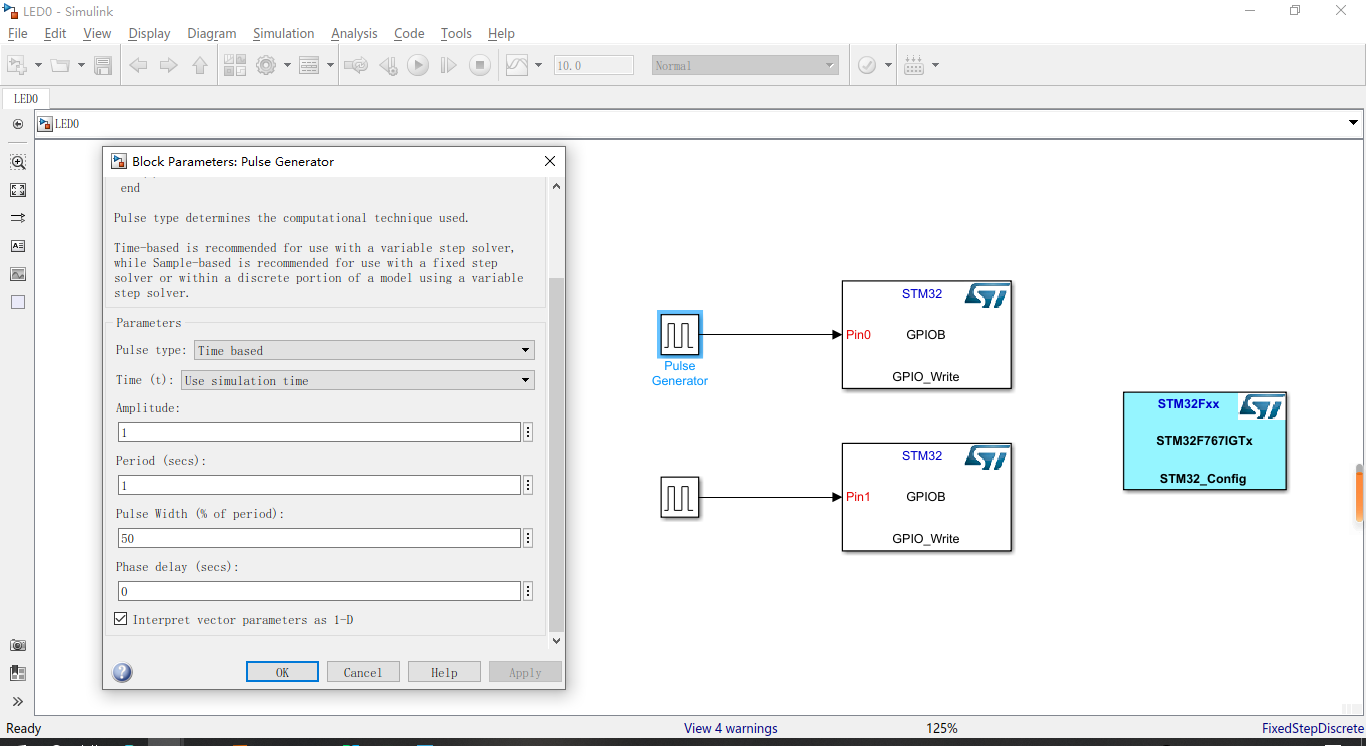Open the Pulse type dropdown

tap(364, 350)
